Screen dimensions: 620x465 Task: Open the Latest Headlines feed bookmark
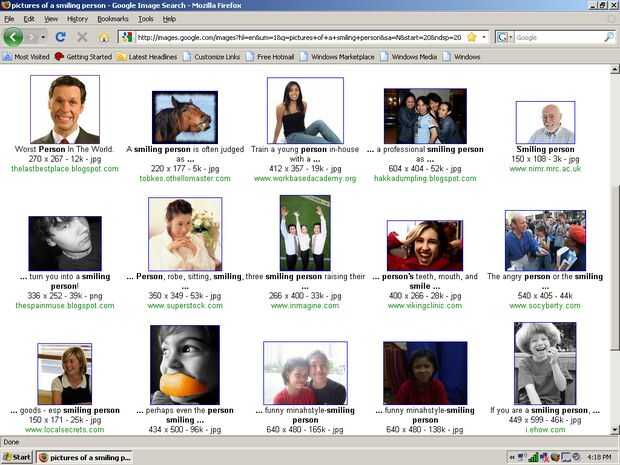coord(147,57)
